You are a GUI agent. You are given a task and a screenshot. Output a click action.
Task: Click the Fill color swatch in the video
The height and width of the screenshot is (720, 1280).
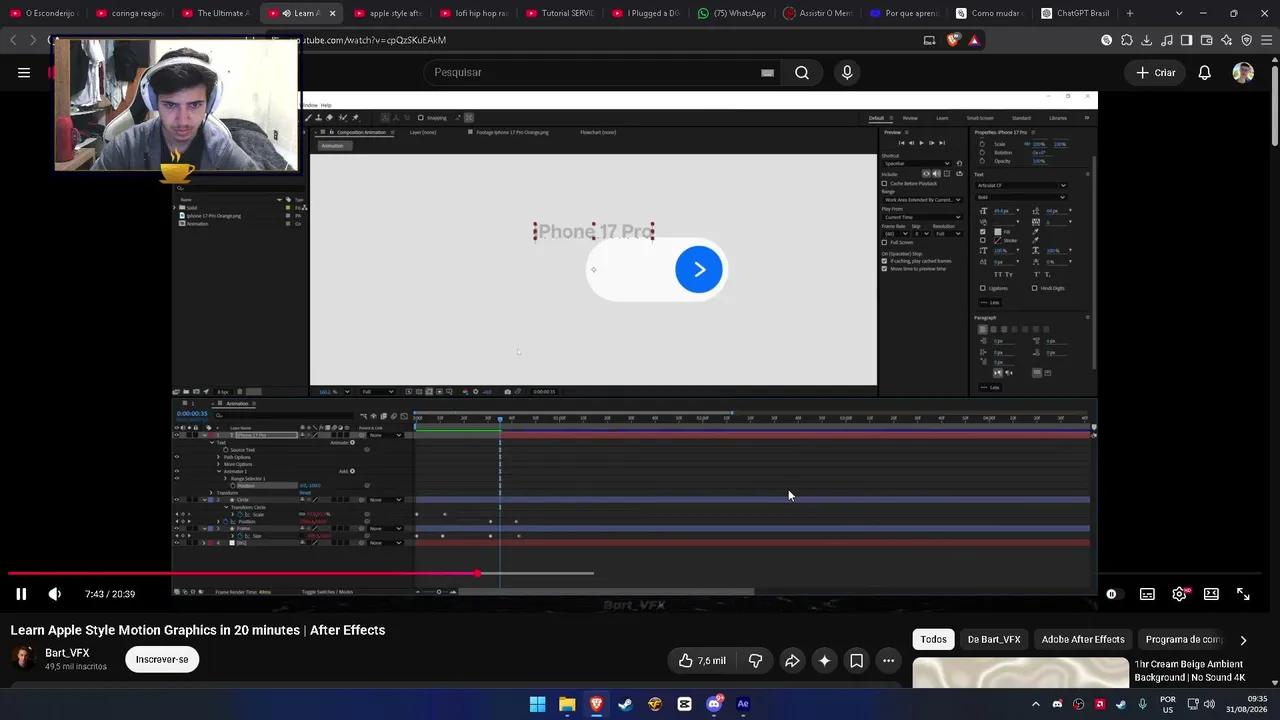[x=997, y=232]
